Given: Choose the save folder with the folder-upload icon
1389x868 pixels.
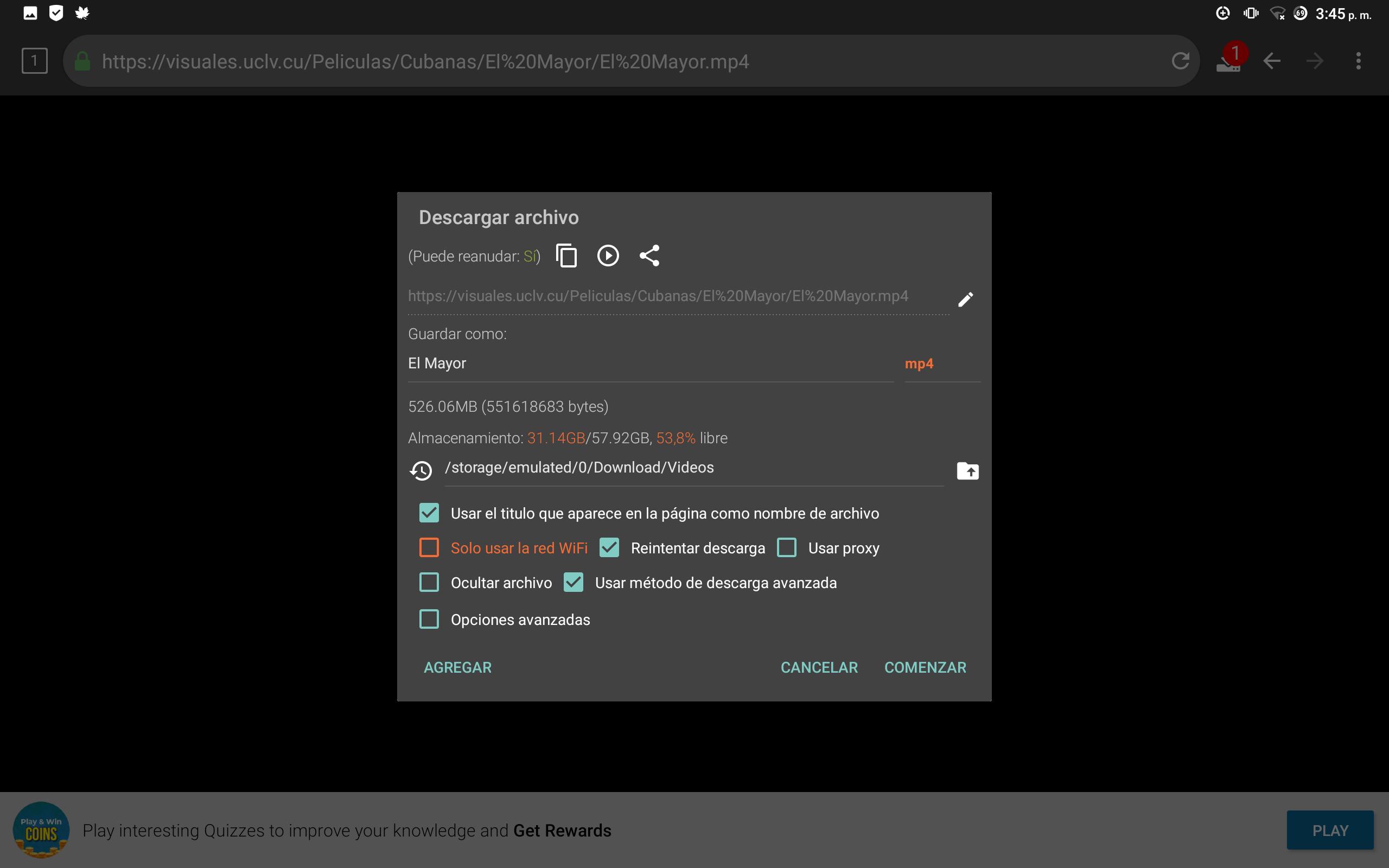Looking at the screenshot, I should tap(968, 471).
